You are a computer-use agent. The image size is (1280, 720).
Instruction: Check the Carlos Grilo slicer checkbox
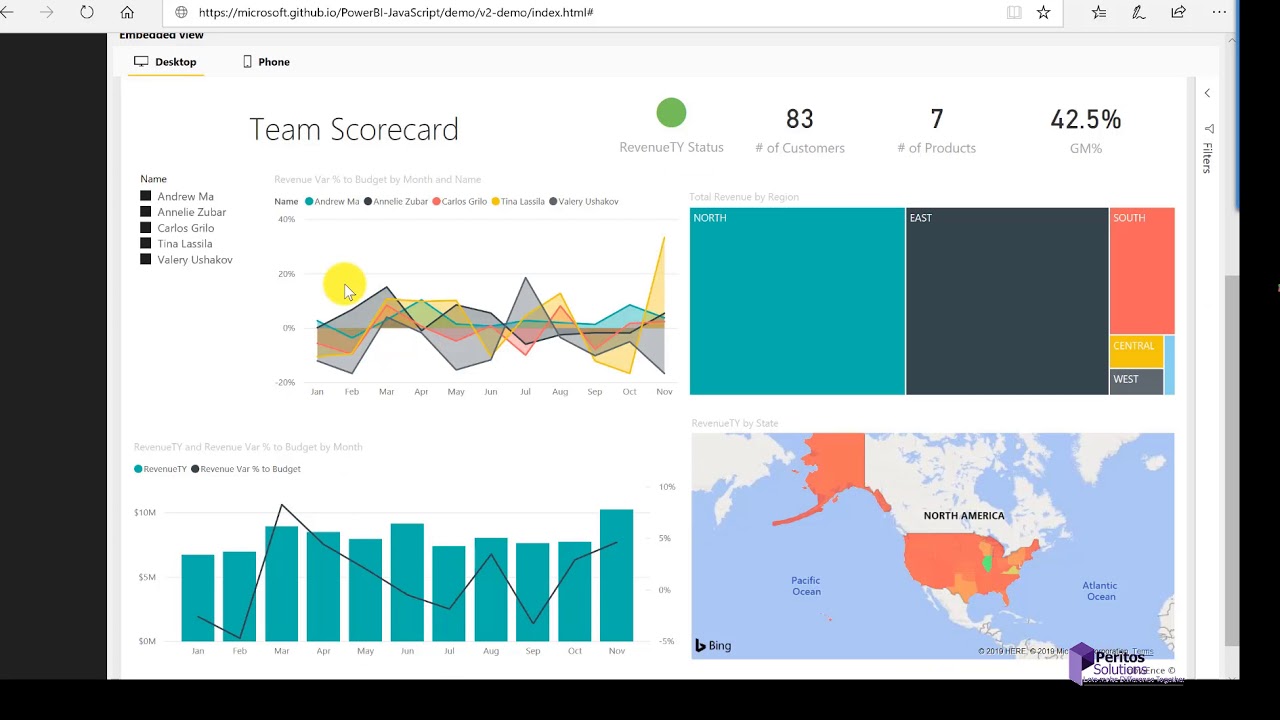[x=146, y=228]
